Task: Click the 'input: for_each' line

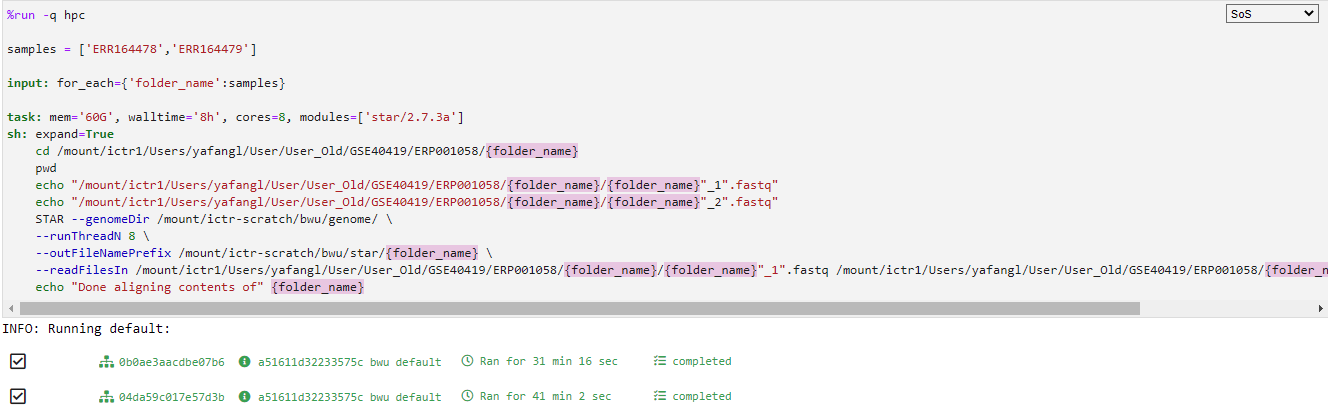Action: pyautogui.click(x=146, y=83)
